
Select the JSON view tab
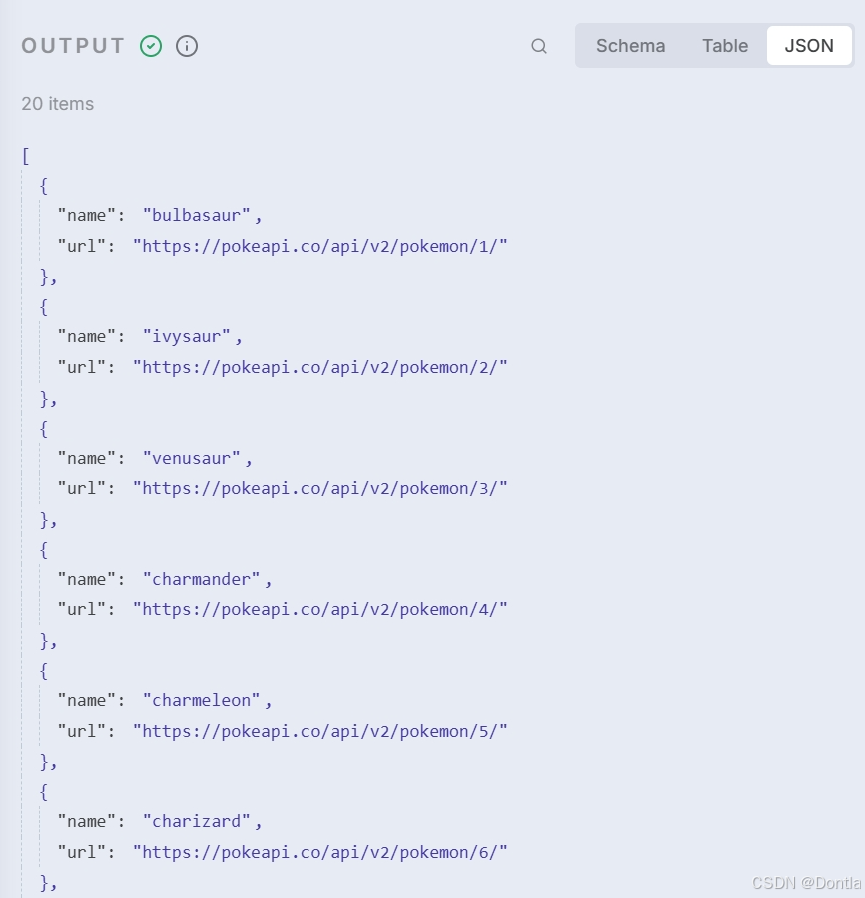809,46
